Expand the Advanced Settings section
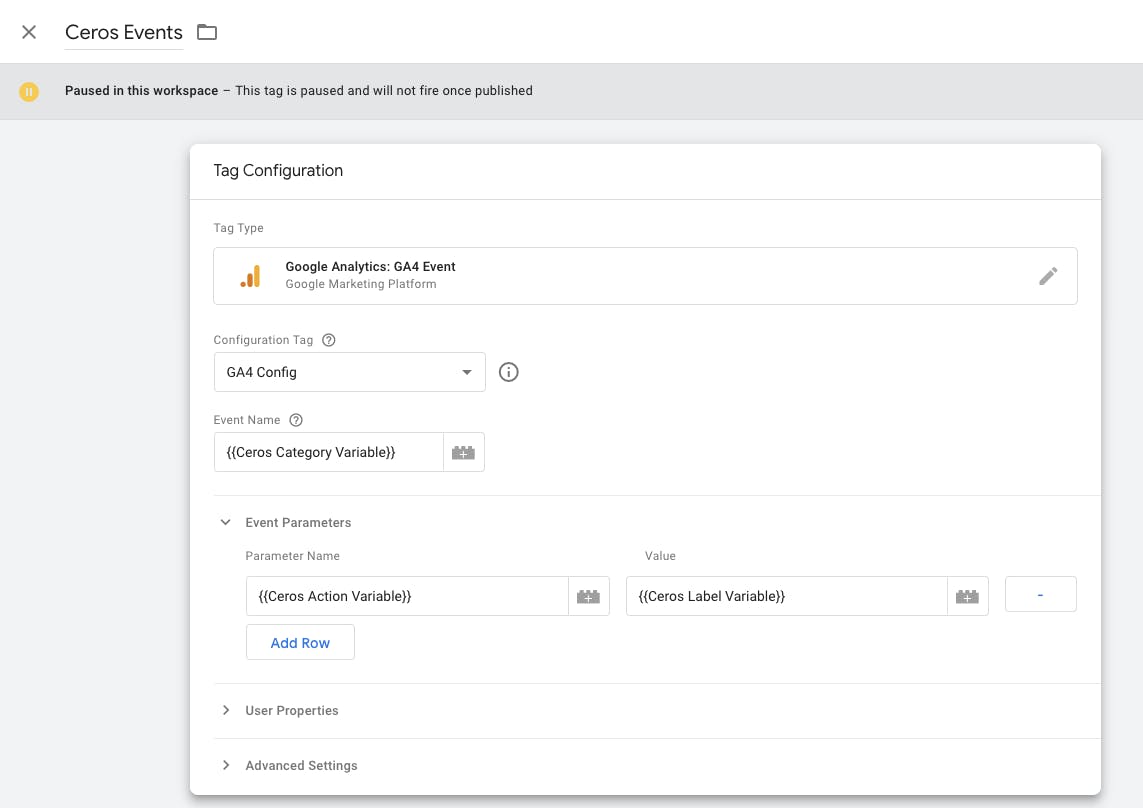The image size is (1143, 808). [226, 765]
